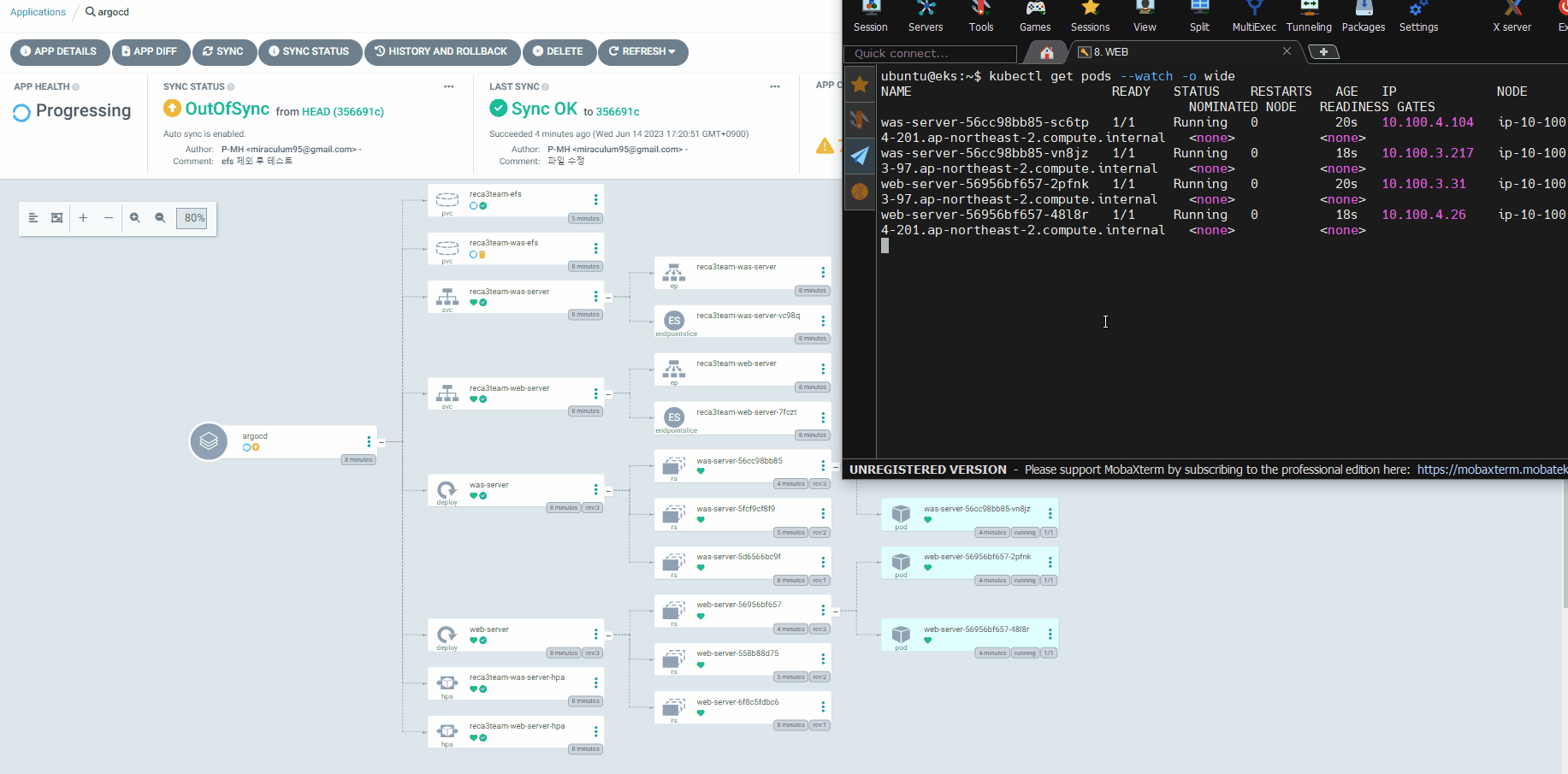The width and height of the screenshot is (1568, 774).
Task: Open the APP DIFF view
Action: 150,51
